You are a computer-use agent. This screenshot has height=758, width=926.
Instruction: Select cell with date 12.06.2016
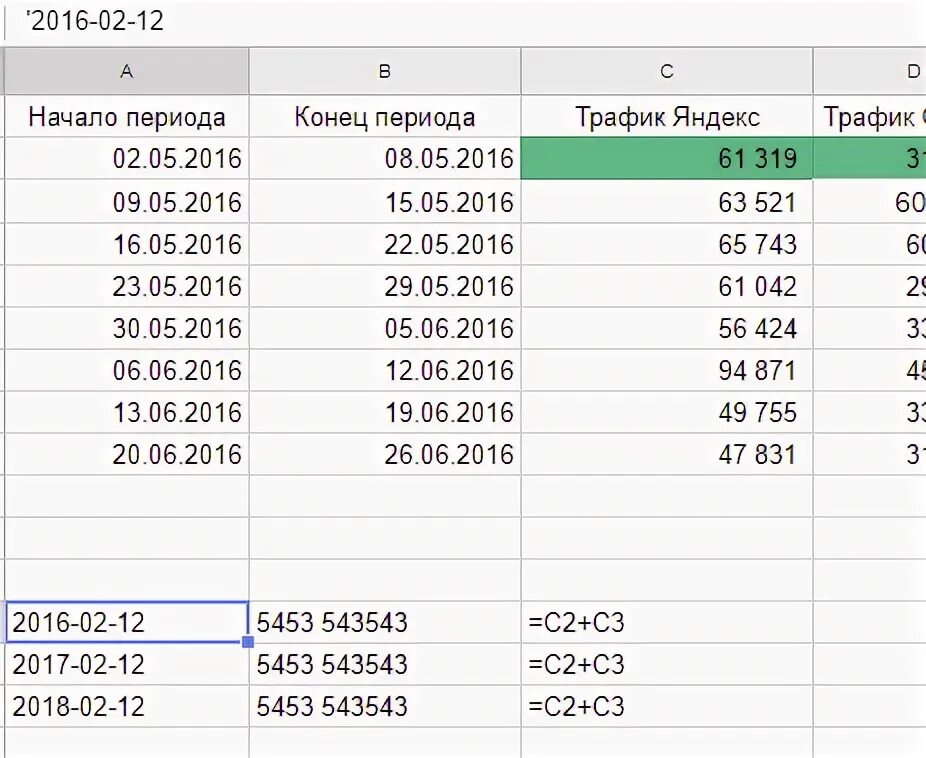coord(384,370)
